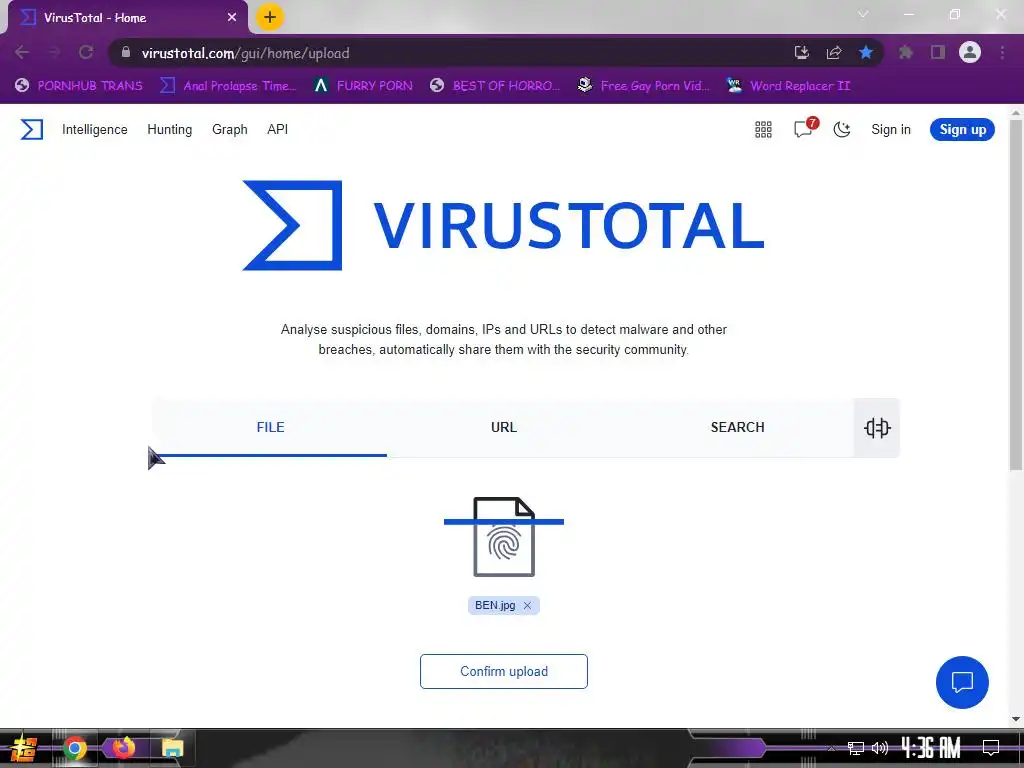Toggle dark mode moon icon
The image size is (1024, 768).
pyautogui.click(x=842, y=129)
